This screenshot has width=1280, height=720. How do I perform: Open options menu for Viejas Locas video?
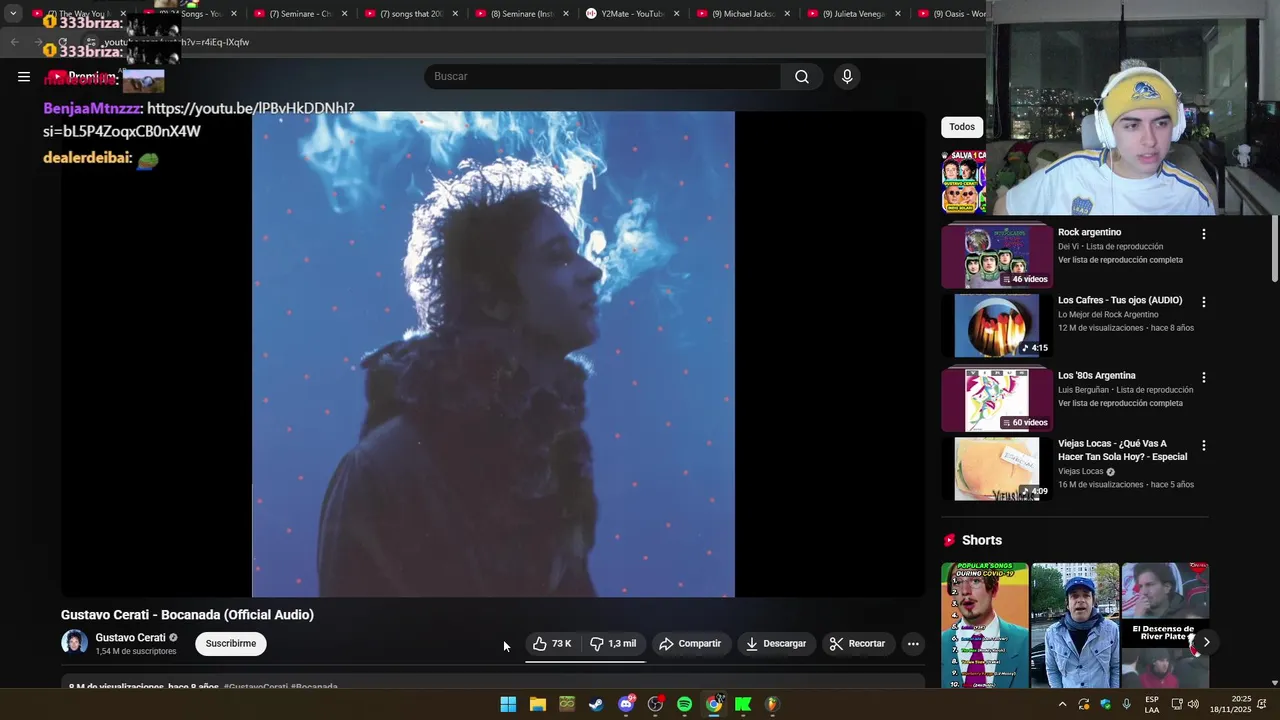[x=1204, y=445]
